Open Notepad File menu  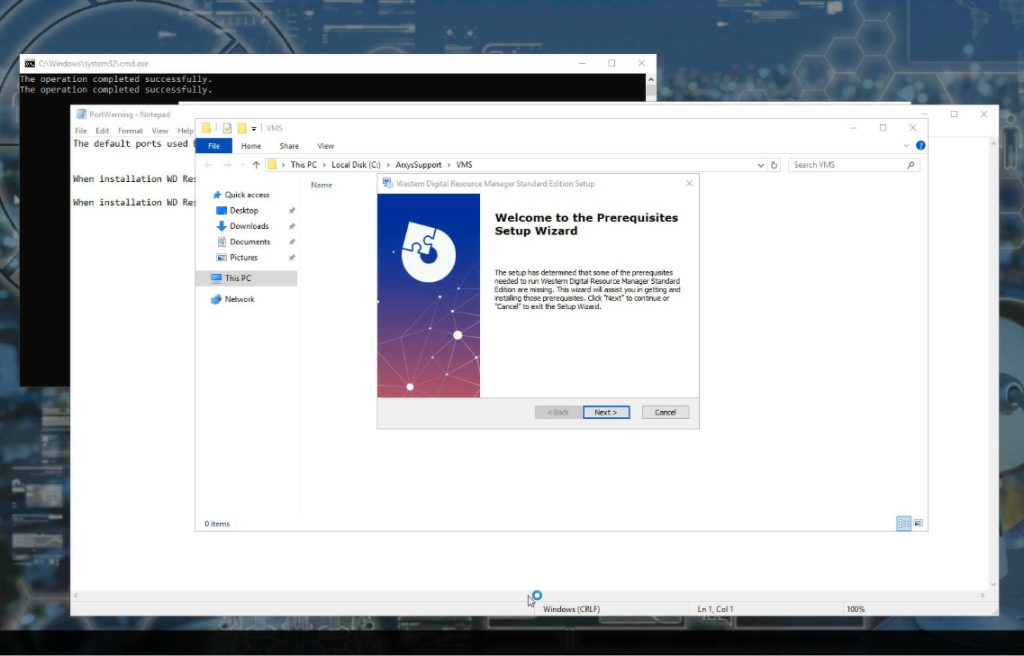tap(81, 131)
